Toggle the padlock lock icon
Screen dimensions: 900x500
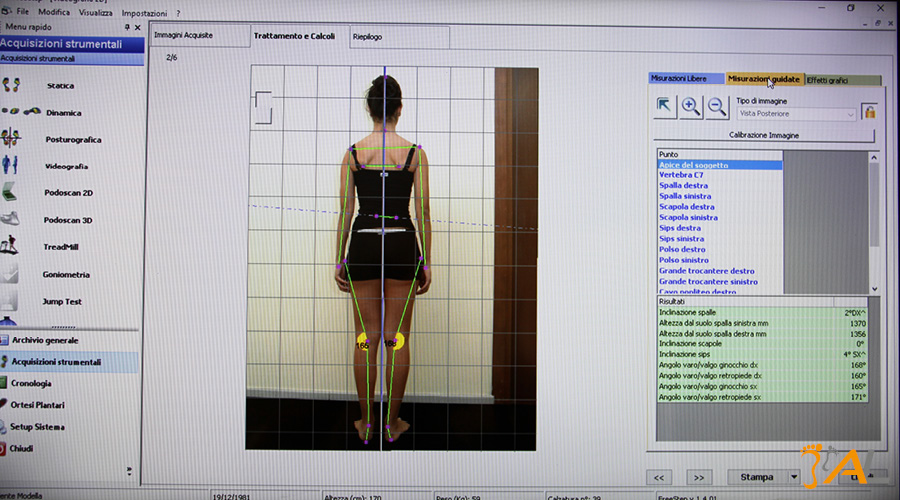point(869,111)
